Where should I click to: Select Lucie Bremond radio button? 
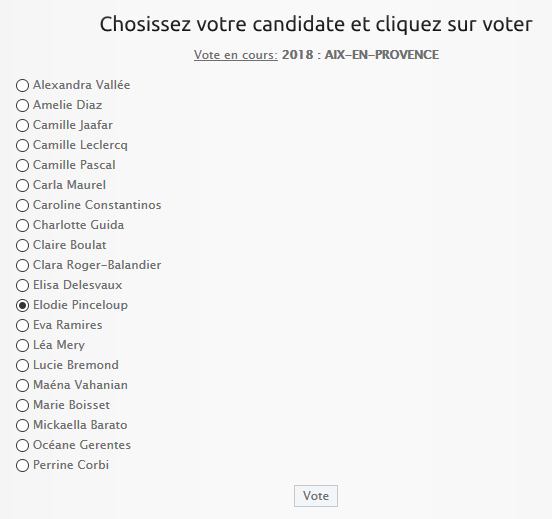[x=22, y=365]
